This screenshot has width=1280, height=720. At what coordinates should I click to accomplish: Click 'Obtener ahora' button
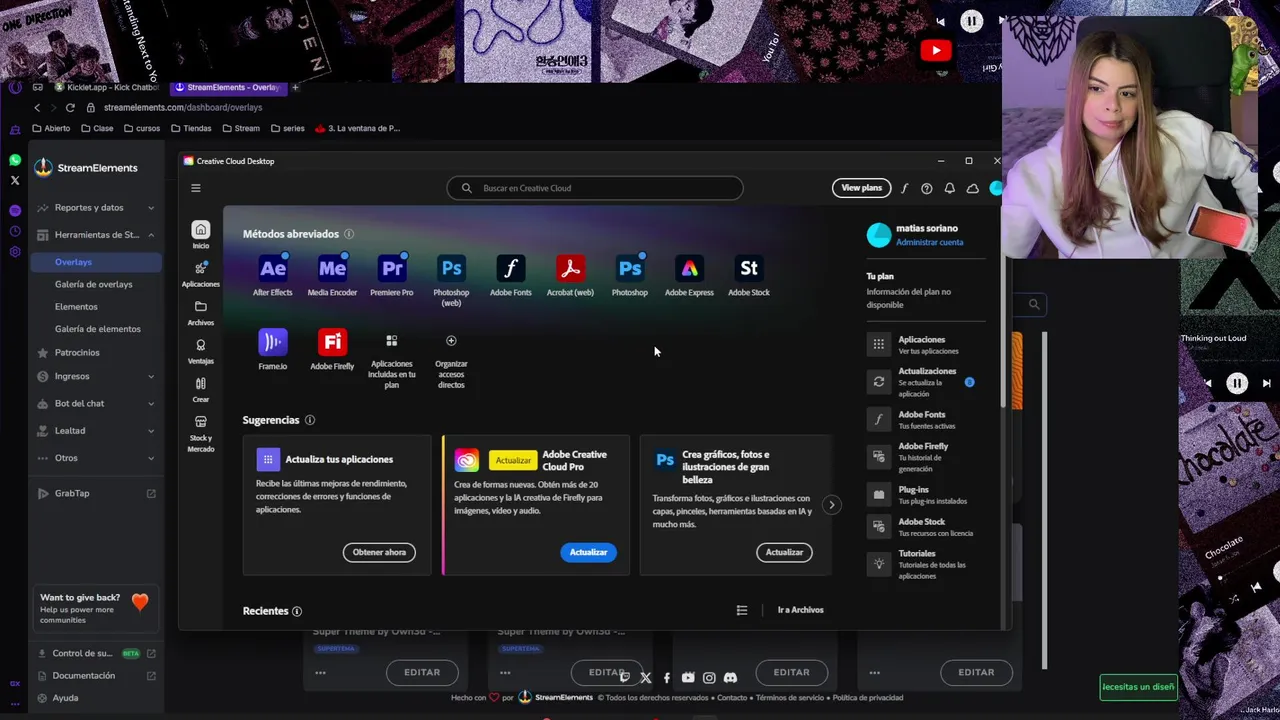[379, 552]
